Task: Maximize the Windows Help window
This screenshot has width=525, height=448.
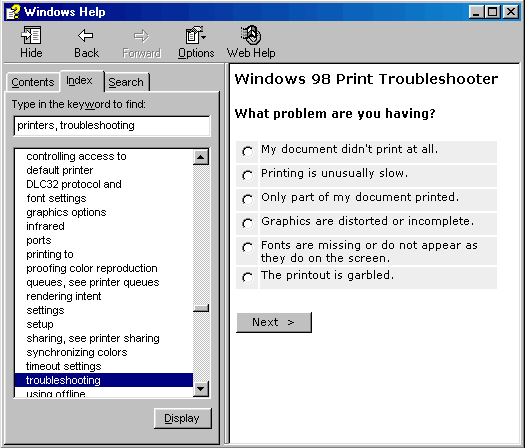Action: (493, 12)
